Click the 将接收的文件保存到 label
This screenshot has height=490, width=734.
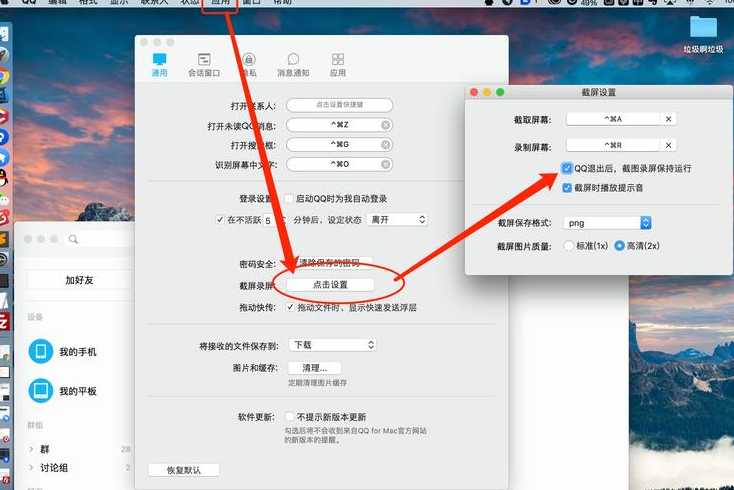coord(239,346)
